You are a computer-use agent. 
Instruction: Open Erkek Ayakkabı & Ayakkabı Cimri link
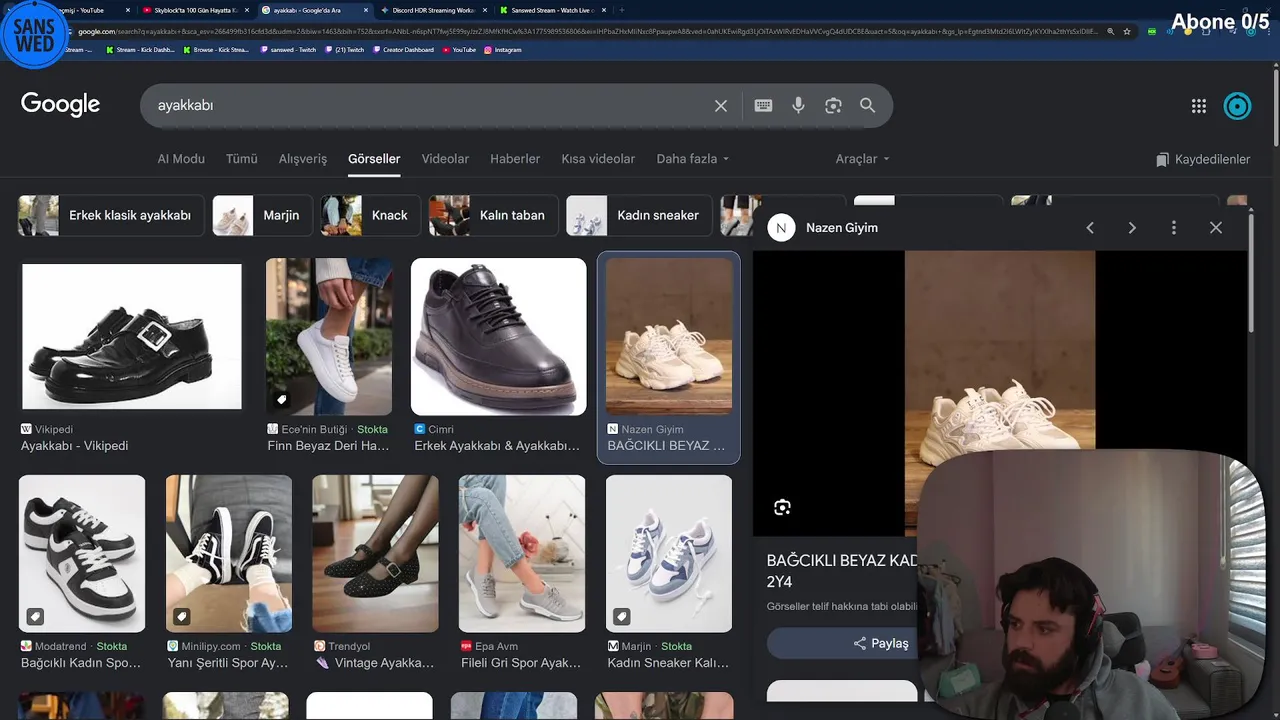497,446
